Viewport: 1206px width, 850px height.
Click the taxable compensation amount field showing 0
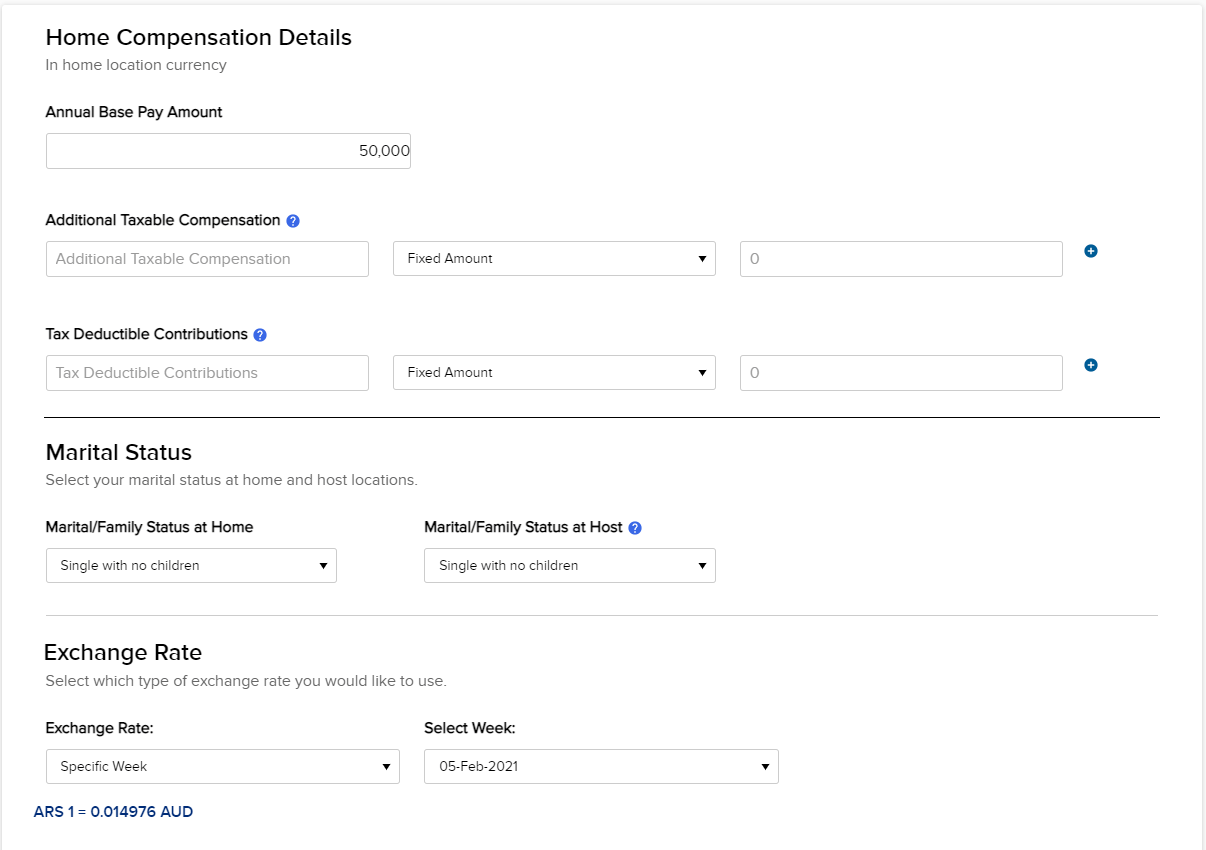tap(900, 258)
